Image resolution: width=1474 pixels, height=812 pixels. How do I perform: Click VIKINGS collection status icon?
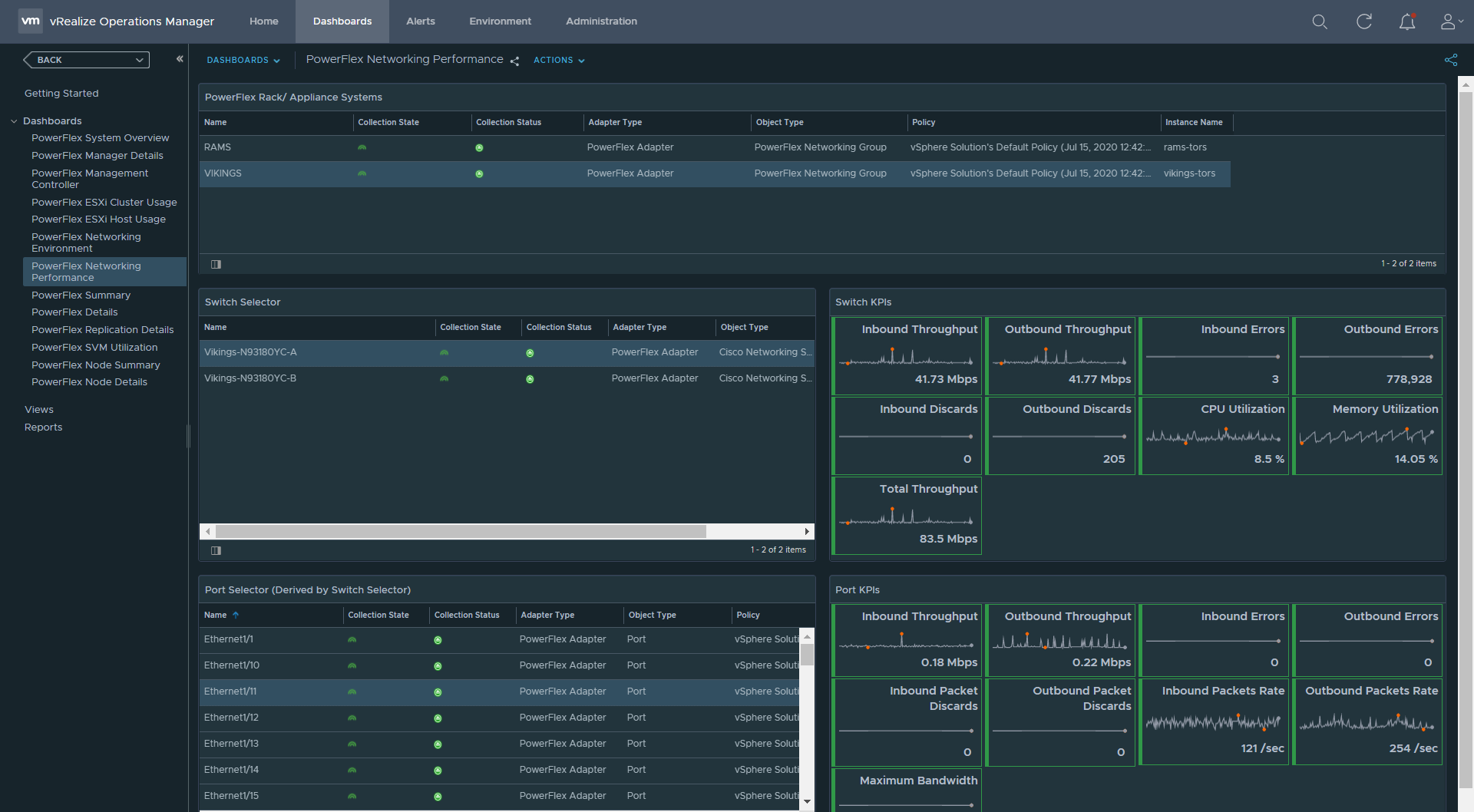click(479, 174)
